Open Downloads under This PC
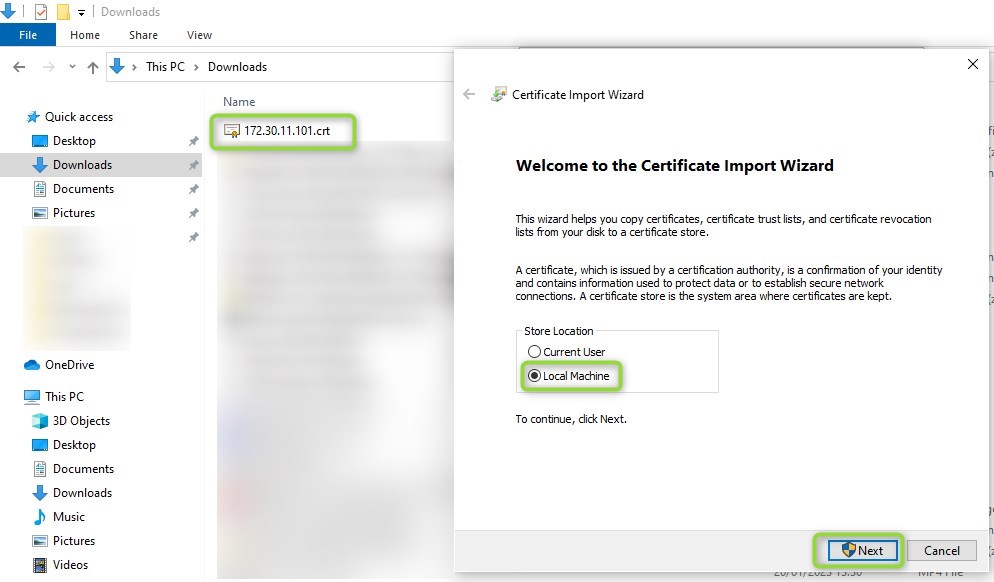Viewport: 994px width, 582px height. point(82,493)
